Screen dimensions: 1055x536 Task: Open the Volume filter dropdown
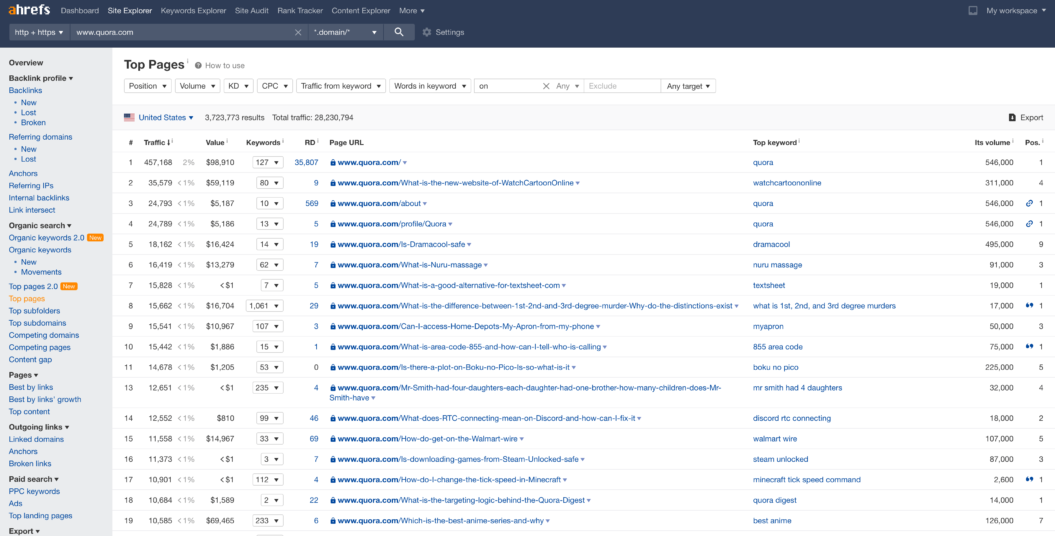tap(198, 86)
